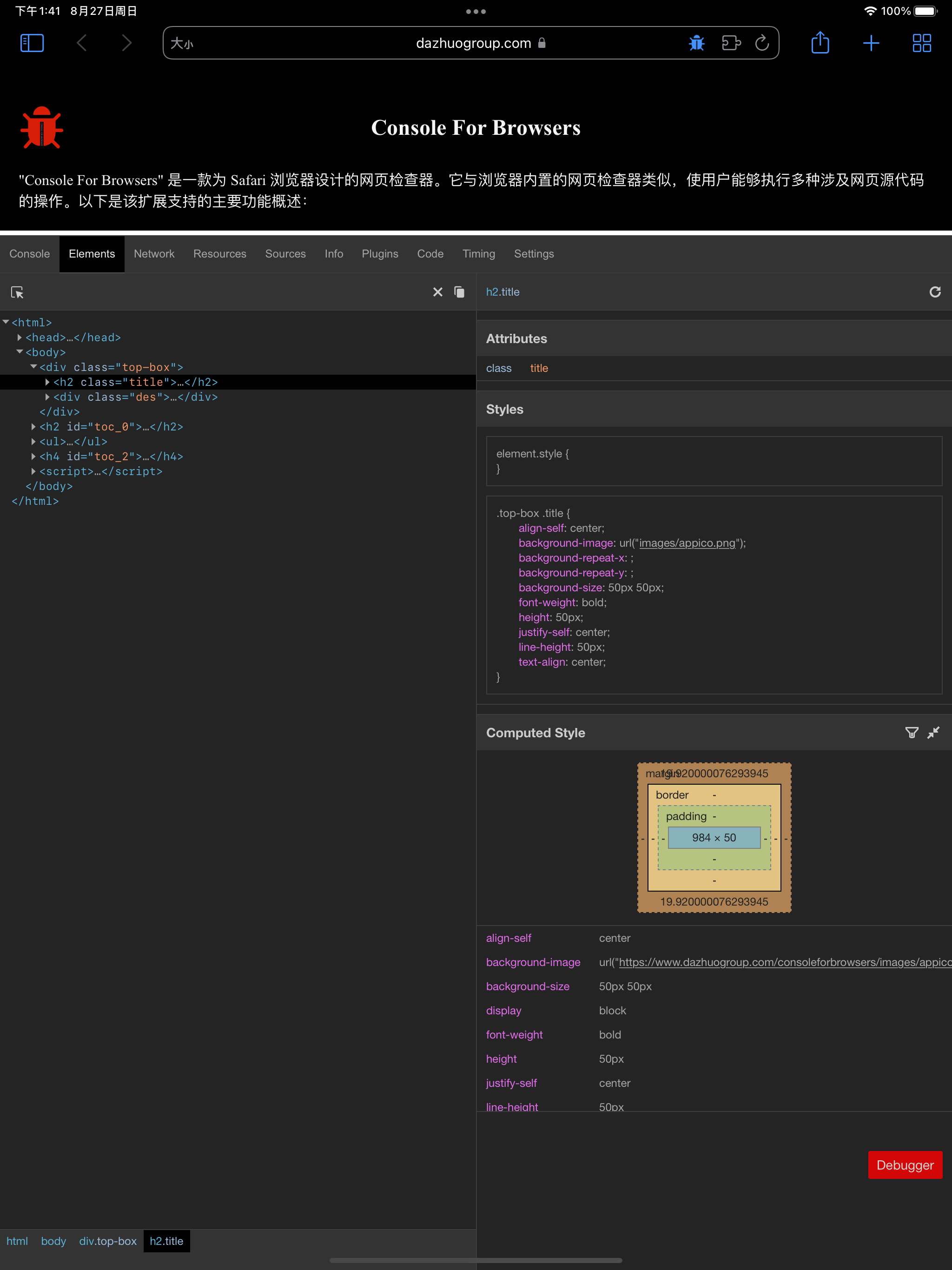Image resolution: width=952 pixels, height=1270 pixels.
Task: Activate the element picker tool
Action: tap(17, 292)
